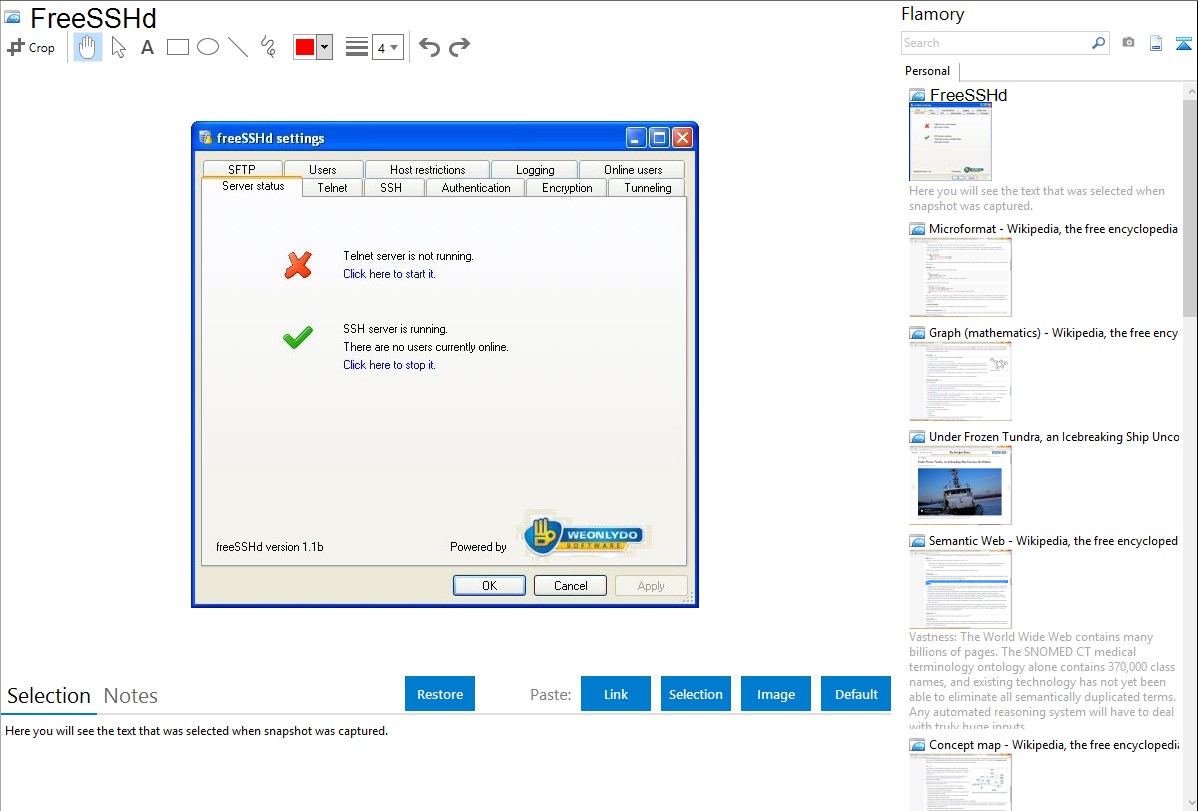Pick the text annotation tool
This screenshot has height=811, width=1198.
coord(147,47)
